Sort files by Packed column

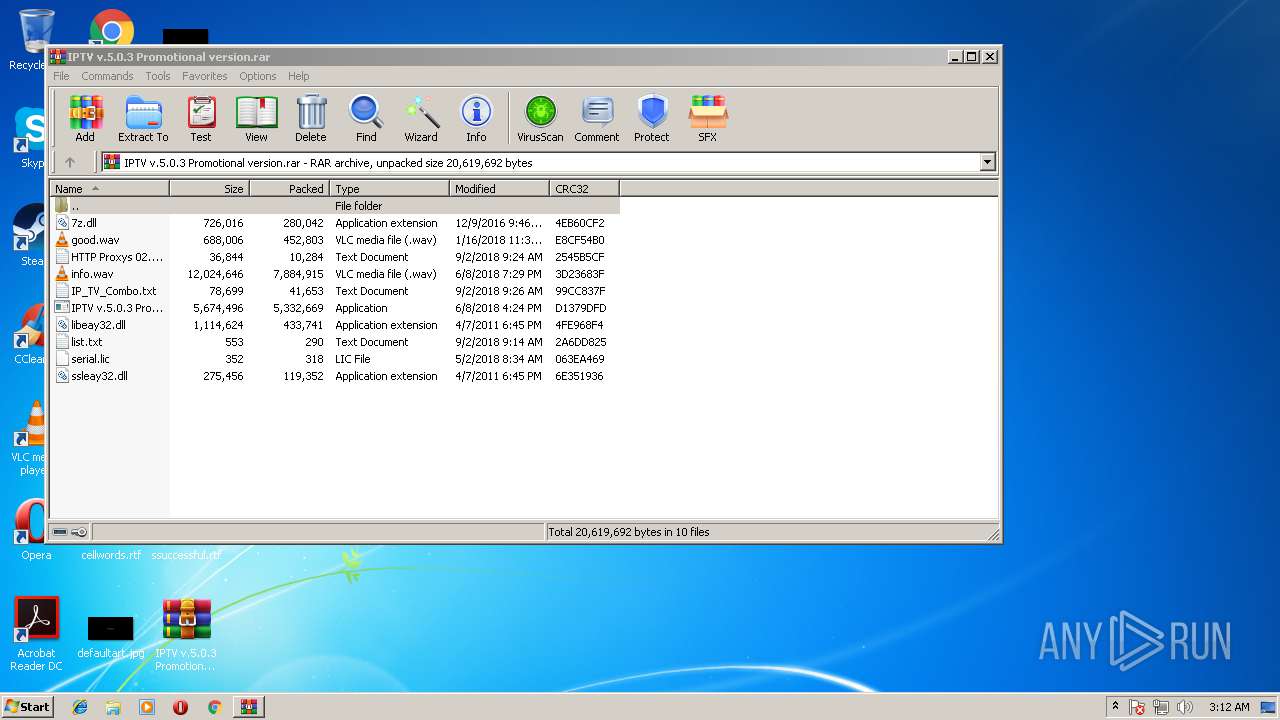point(289,188)
